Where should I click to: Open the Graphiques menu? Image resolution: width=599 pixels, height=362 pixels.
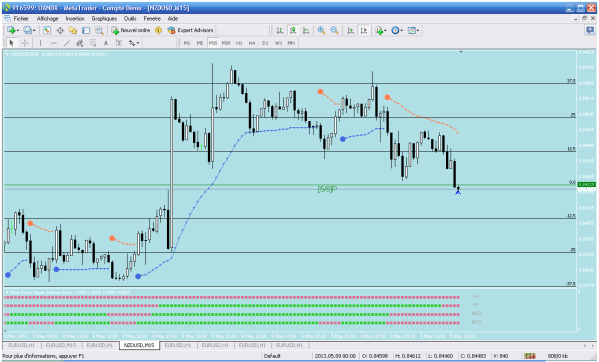coord(104,18)
